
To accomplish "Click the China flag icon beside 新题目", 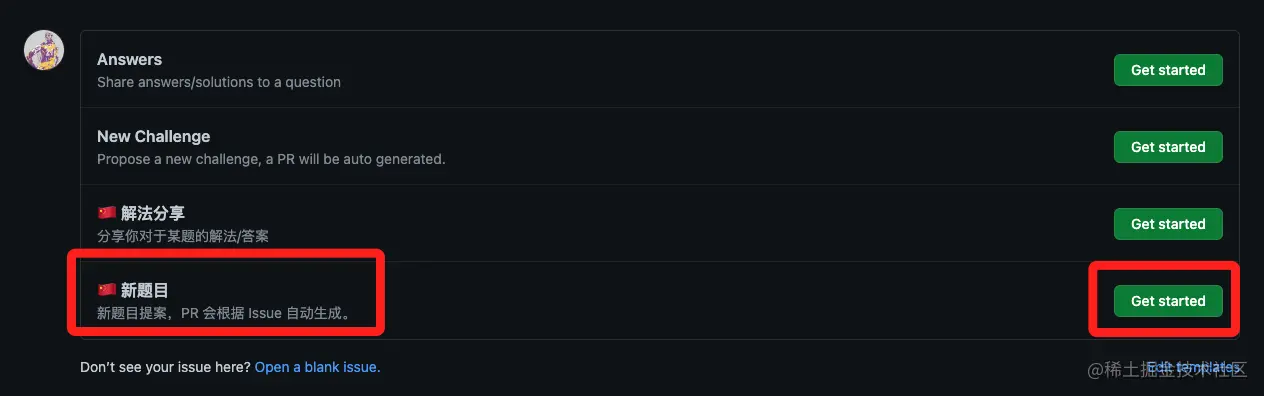I will tap(107, 290).
